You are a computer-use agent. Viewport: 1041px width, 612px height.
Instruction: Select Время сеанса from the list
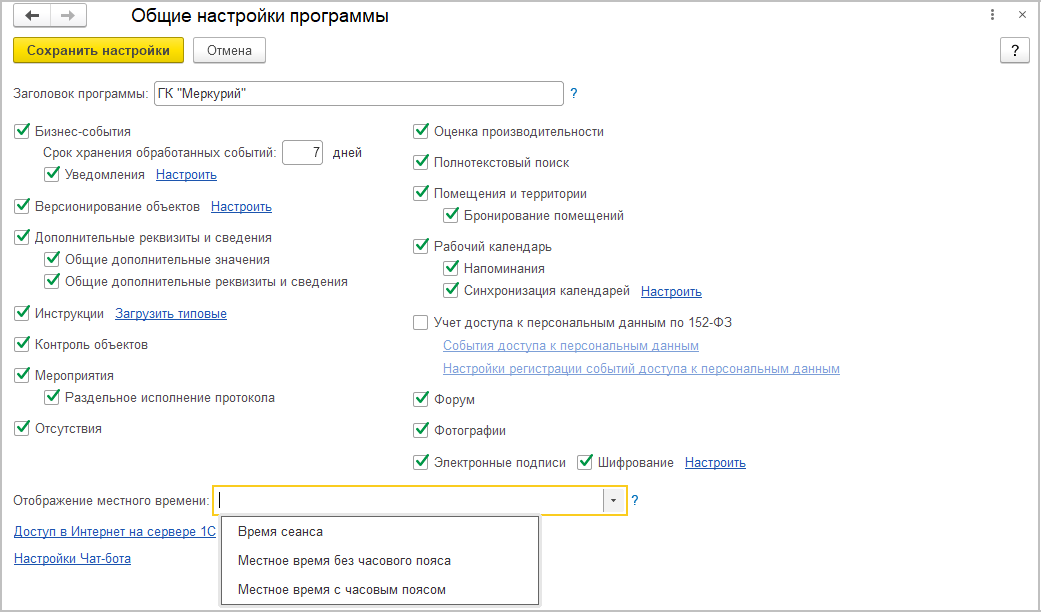[280, 531]
